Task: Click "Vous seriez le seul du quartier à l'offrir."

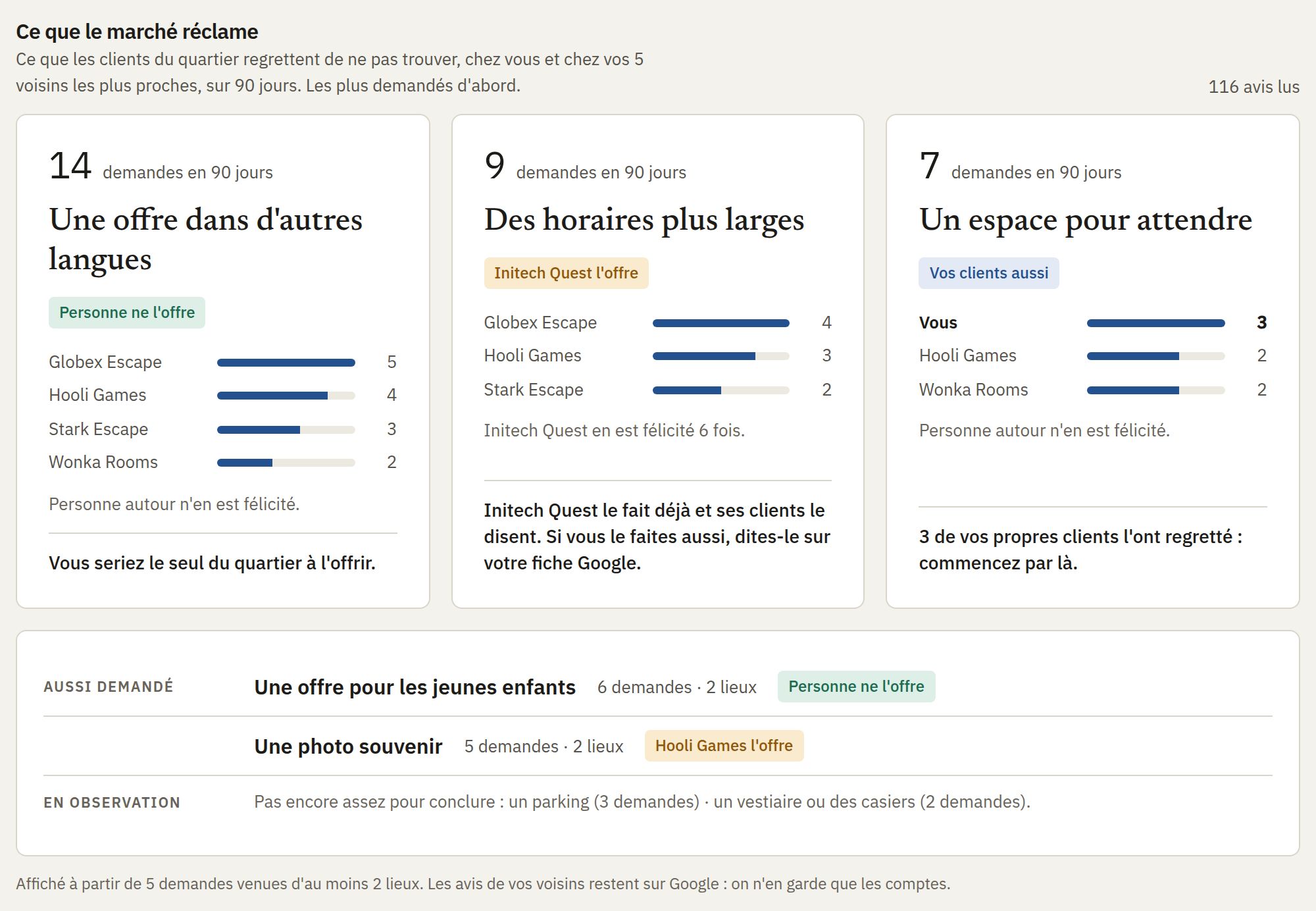Action: pyautogui.click(x=213, y=563)
